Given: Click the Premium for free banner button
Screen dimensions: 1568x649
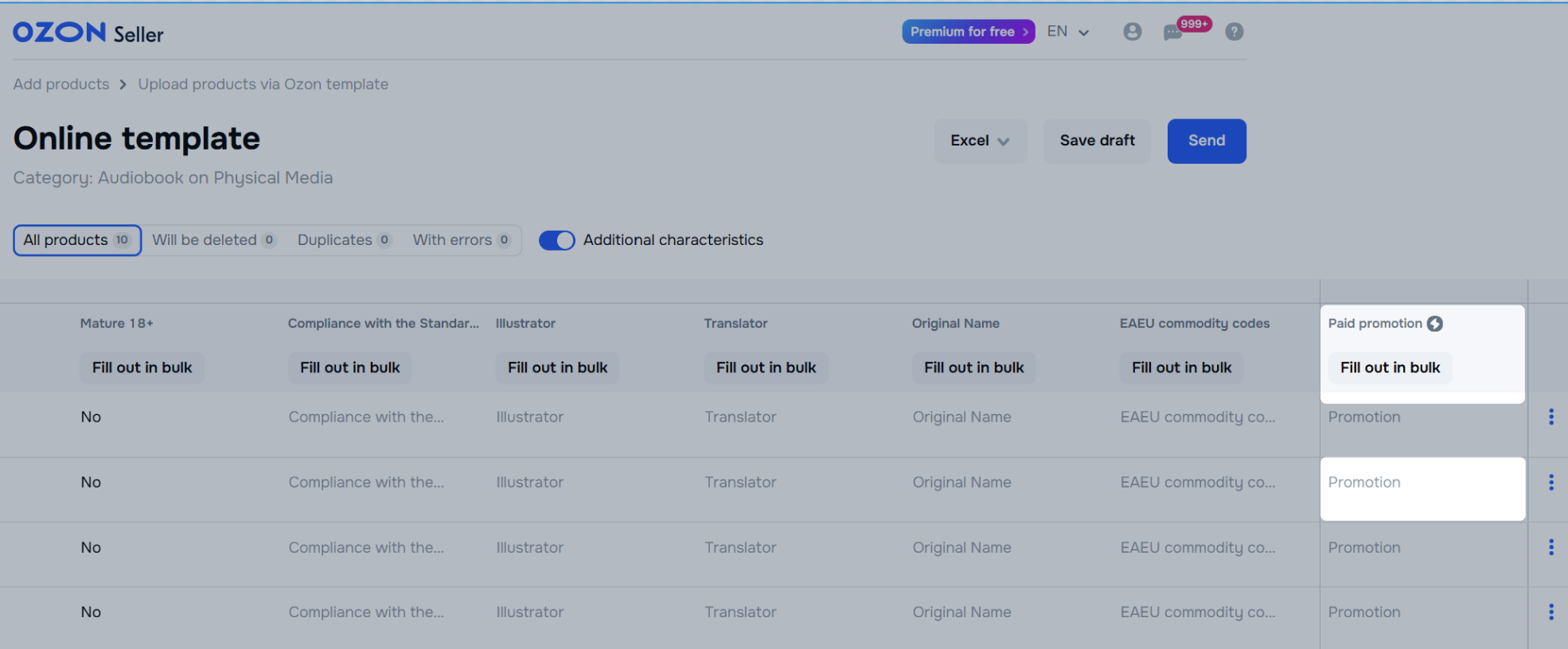Looking at the screenshot, I should pyautogui.click(x=968, y=32).
